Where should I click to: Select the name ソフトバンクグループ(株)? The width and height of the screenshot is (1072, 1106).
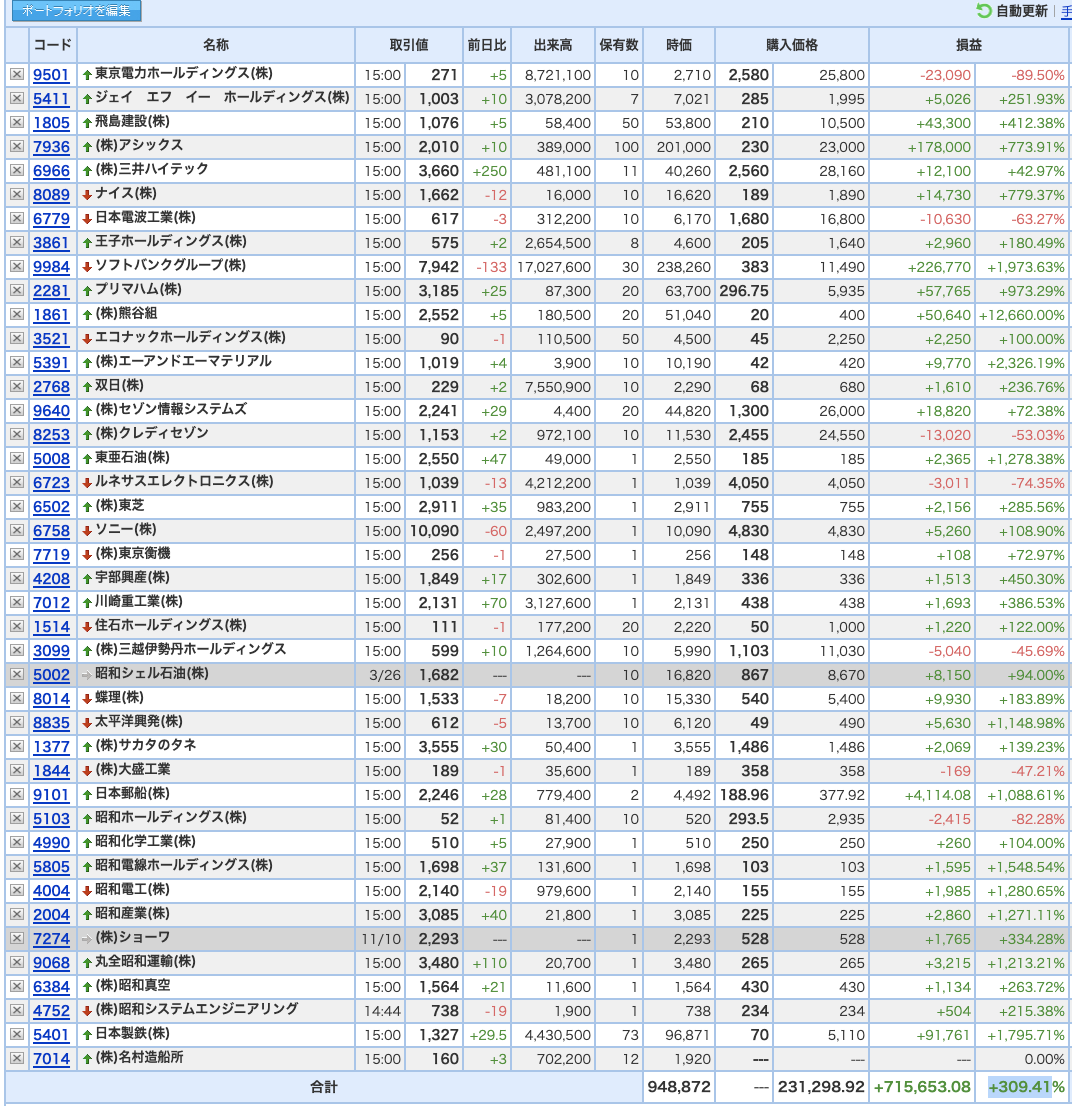[x=171, y=265]
